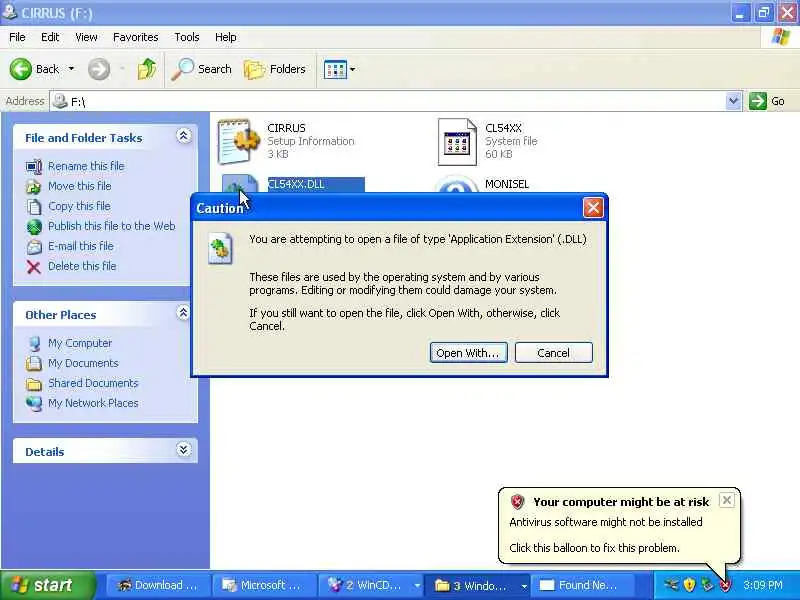Click the Rename this file icon
The width and height of the screenshot is (800, 600).
click(34, 167)
